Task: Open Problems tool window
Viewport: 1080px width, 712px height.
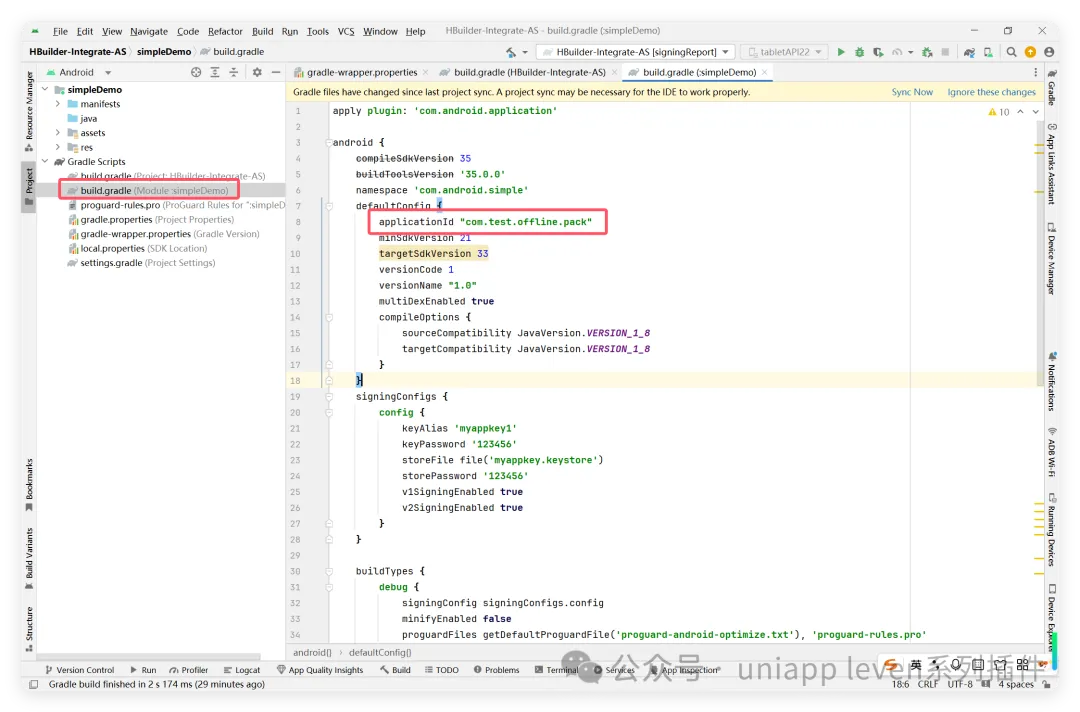Action: [x=497, y=670]
